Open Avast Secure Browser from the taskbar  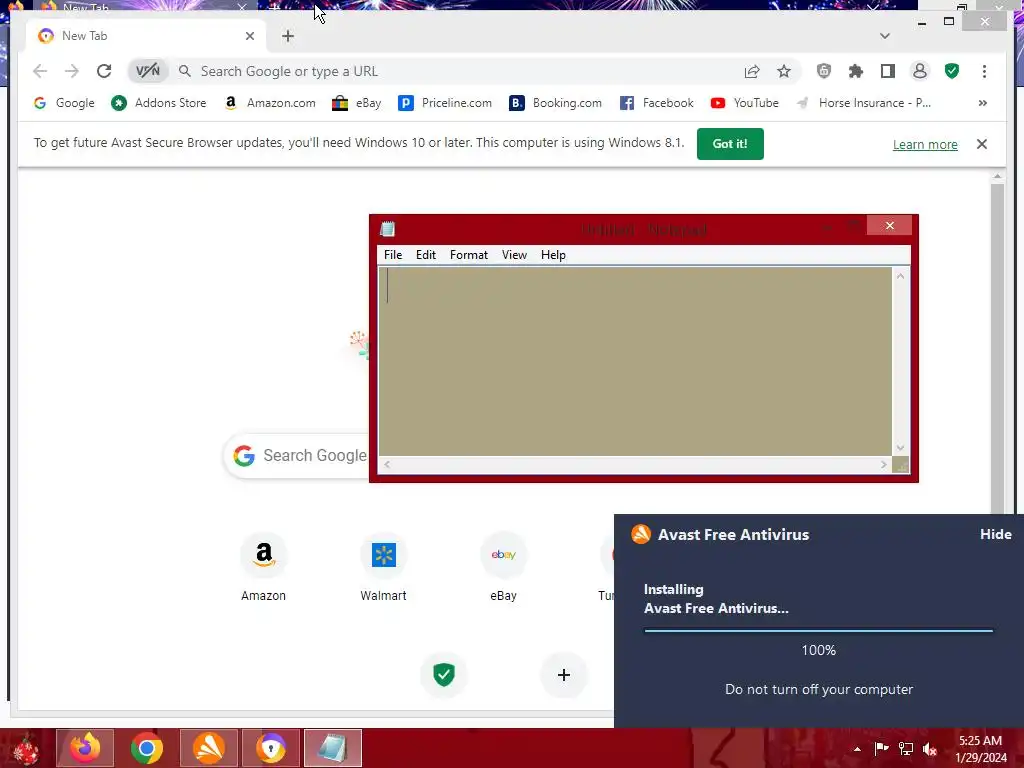point(271,748)
